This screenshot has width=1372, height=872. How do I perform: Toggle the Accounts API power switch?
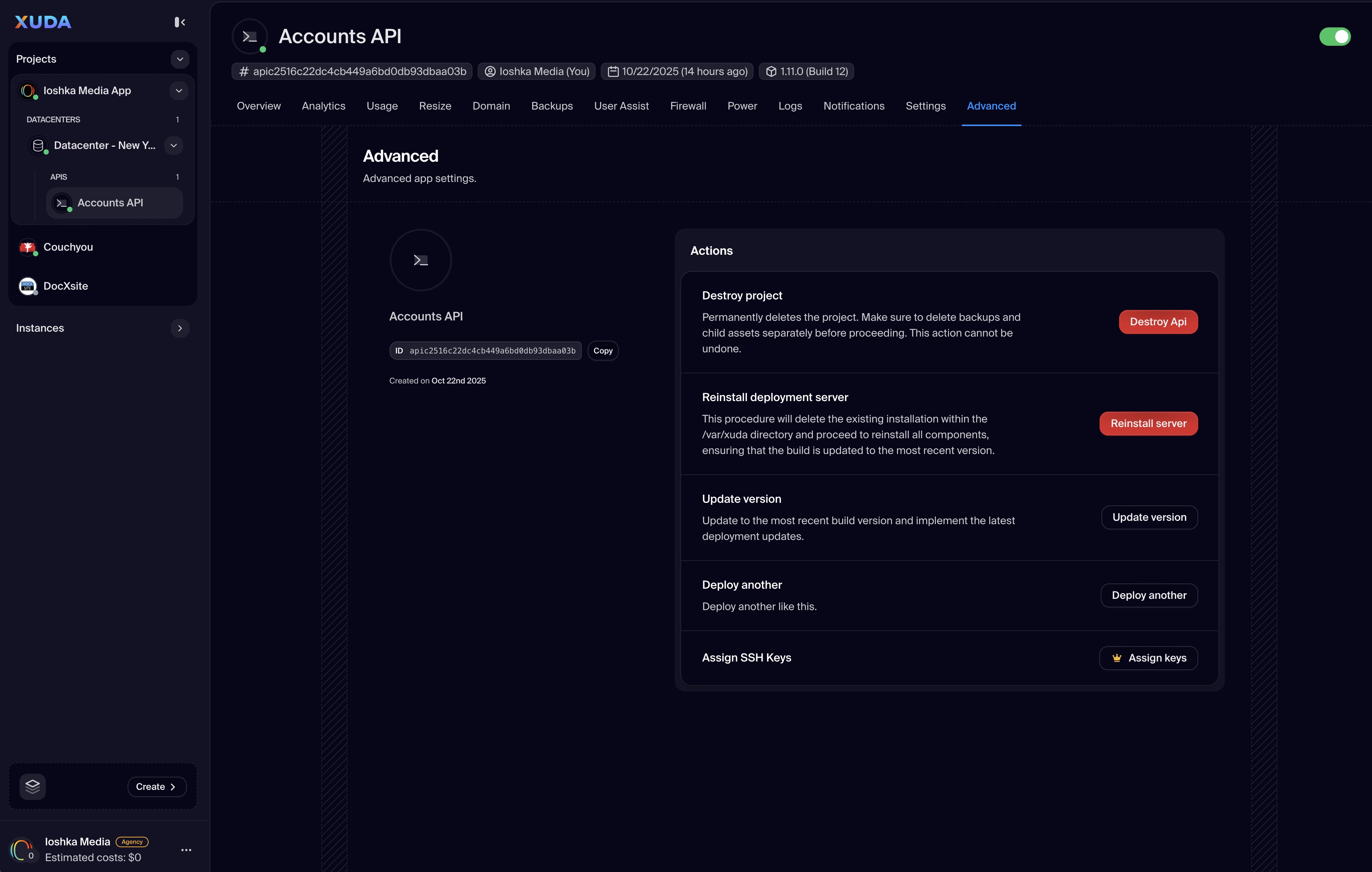coord(1334,36)
